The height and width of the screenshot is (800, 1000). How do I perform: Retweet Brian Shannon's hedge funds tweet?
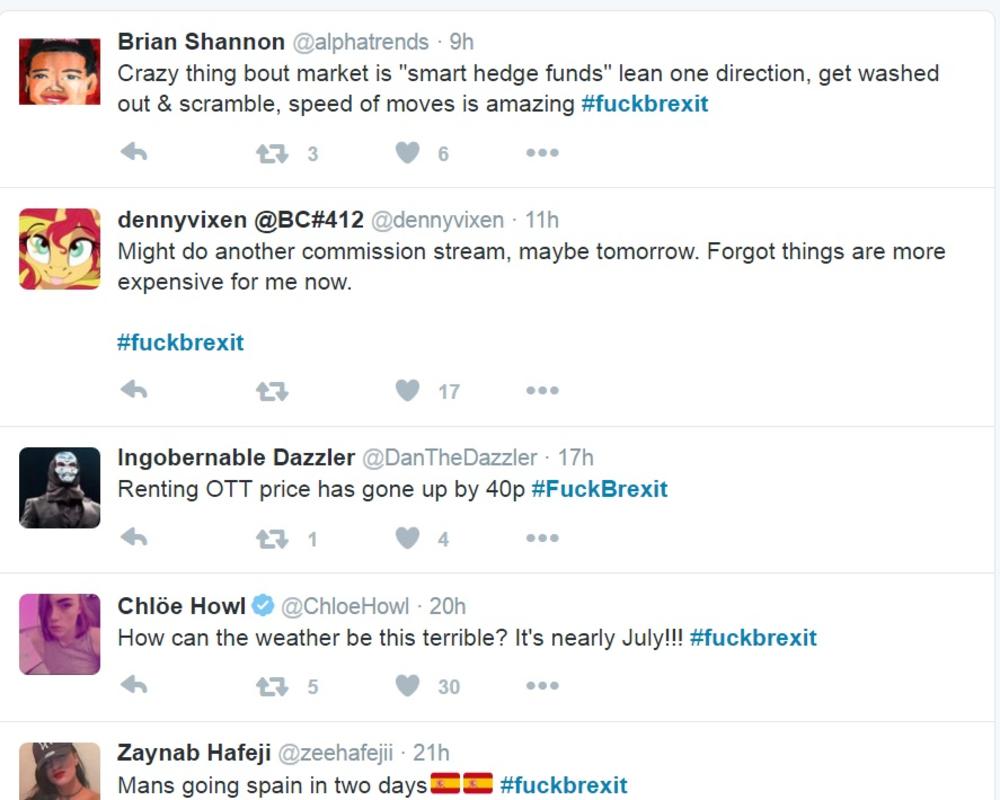point(272,153)
